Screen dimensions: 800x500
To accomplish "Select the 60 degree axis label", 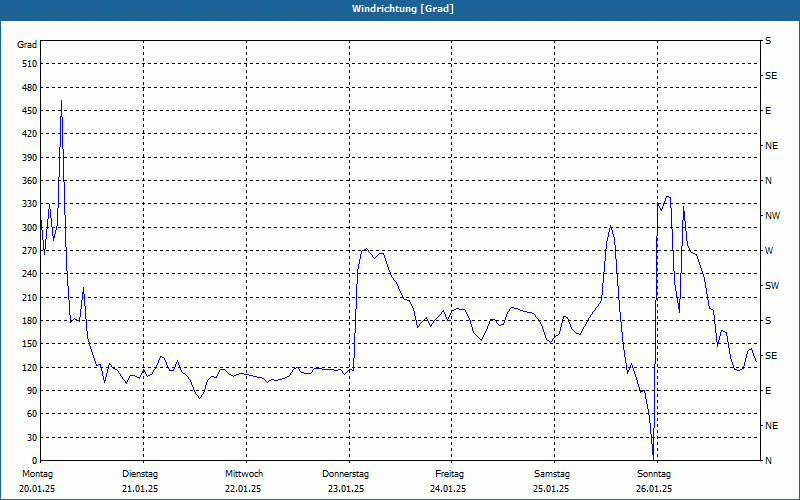I will click(32, 414).
